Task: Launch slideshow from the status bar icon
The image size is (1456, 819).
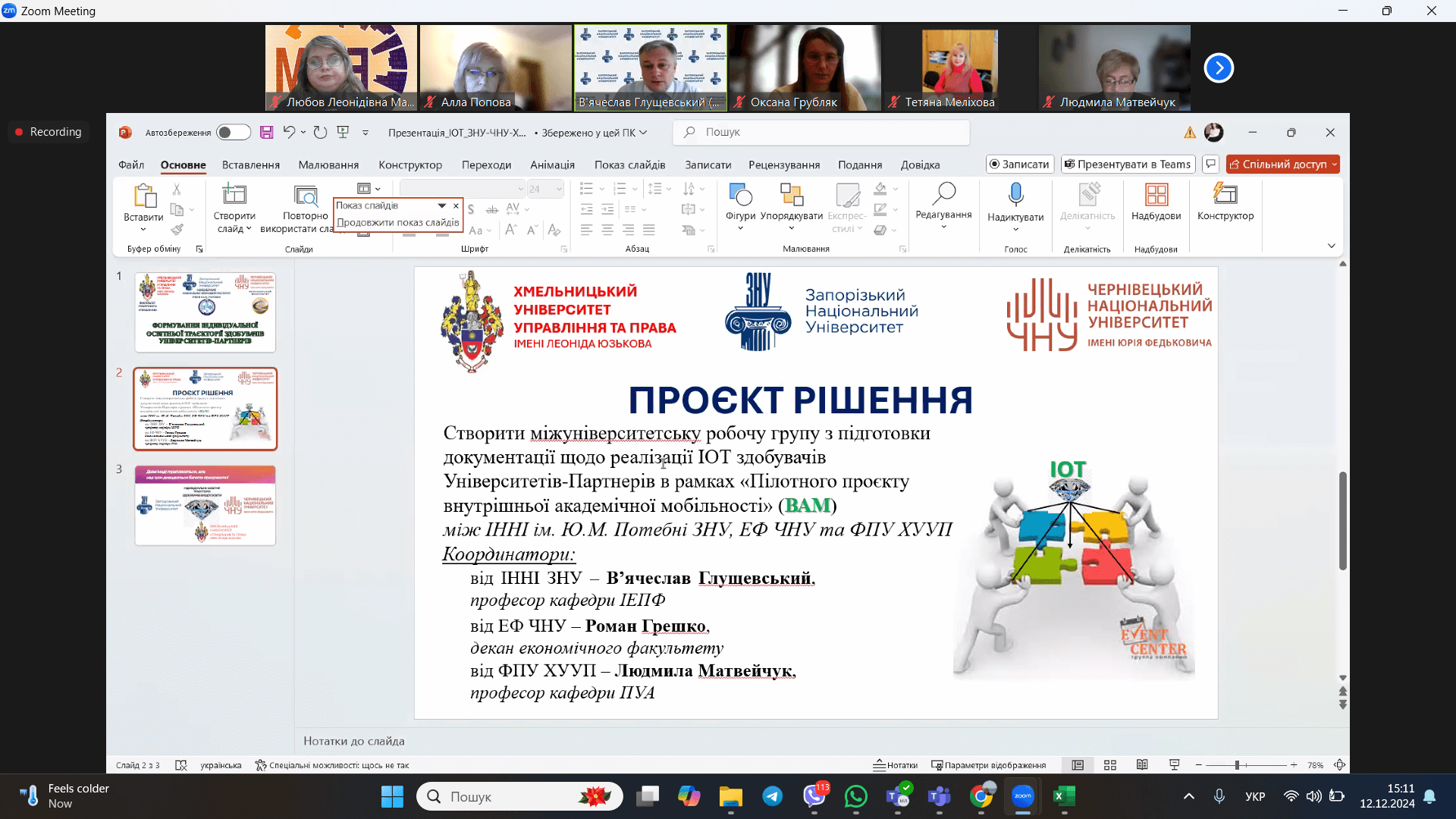Action: tap(1175, 765)
